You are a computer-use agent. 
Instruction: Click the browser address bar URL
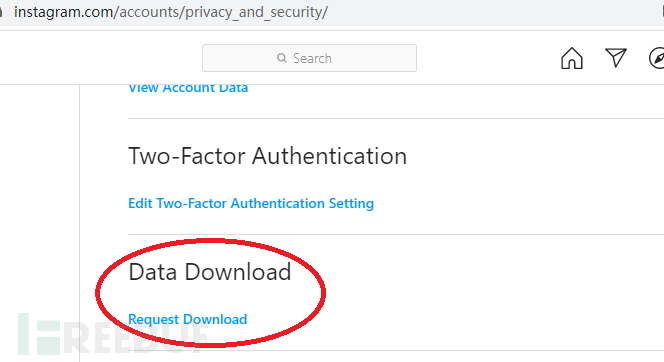coord(171,12)
